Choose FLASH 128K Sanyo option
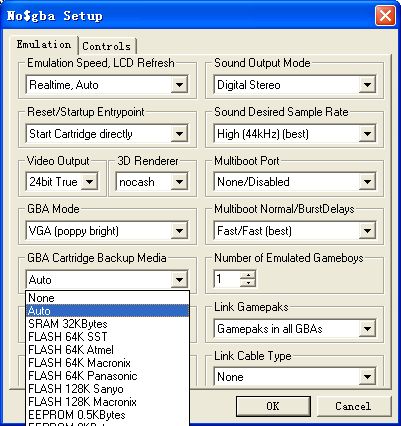 107,389
